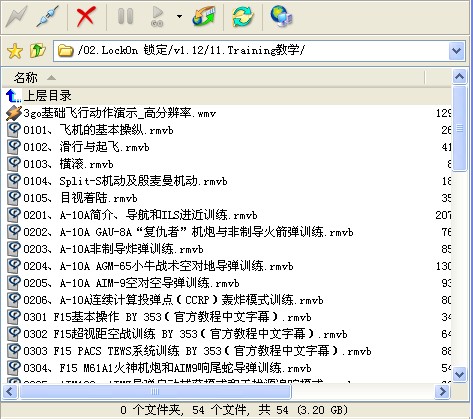This screenshot has width=473, height=419.
Task: Select file 0206、A-10A连续计算投弹点(CCRP)轰炸模式训练.rmvb
Action: click(173, 300)
